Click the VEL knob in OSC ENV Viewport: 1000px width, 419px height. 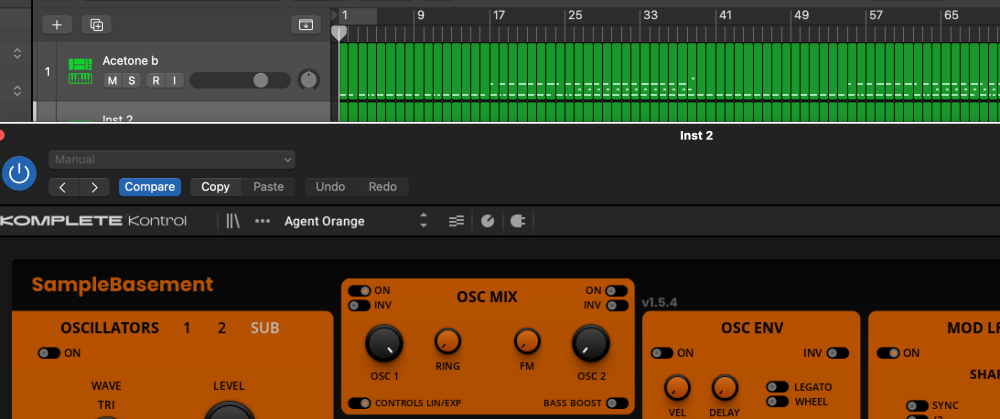(677, 388)
